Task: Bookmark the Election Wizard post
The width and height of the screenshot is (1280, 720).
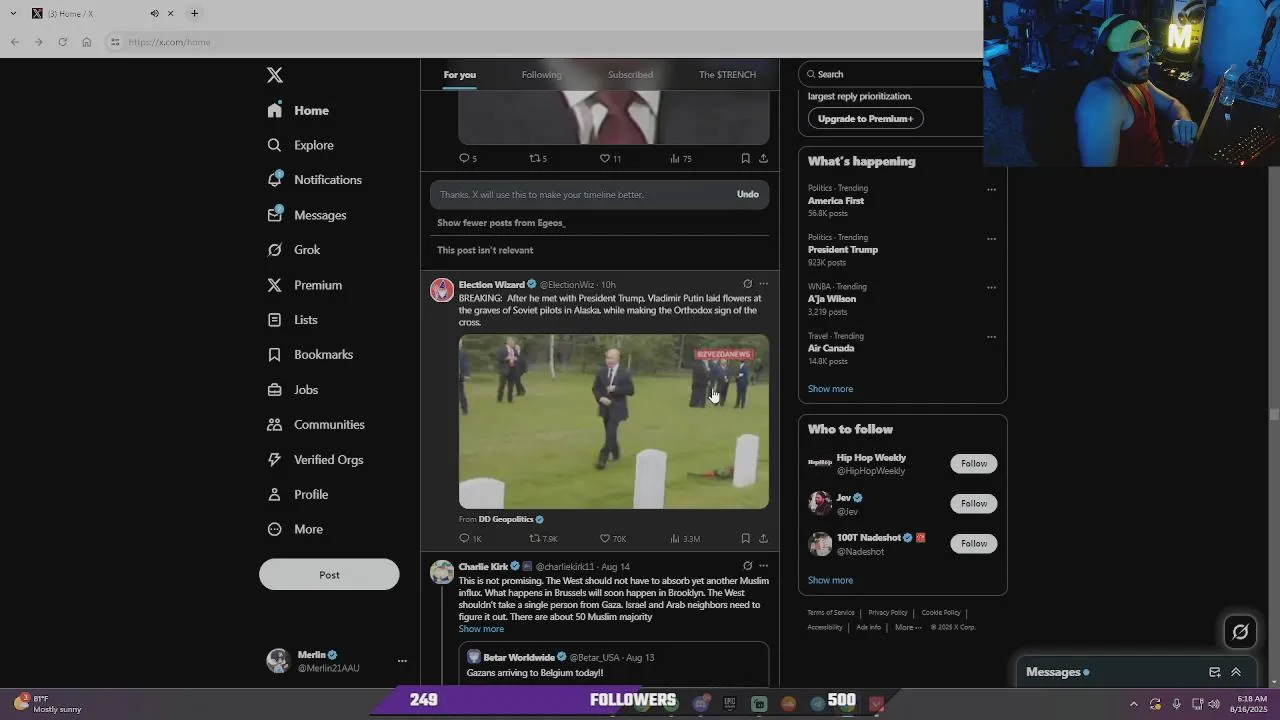Action: (x=745, y=539)
